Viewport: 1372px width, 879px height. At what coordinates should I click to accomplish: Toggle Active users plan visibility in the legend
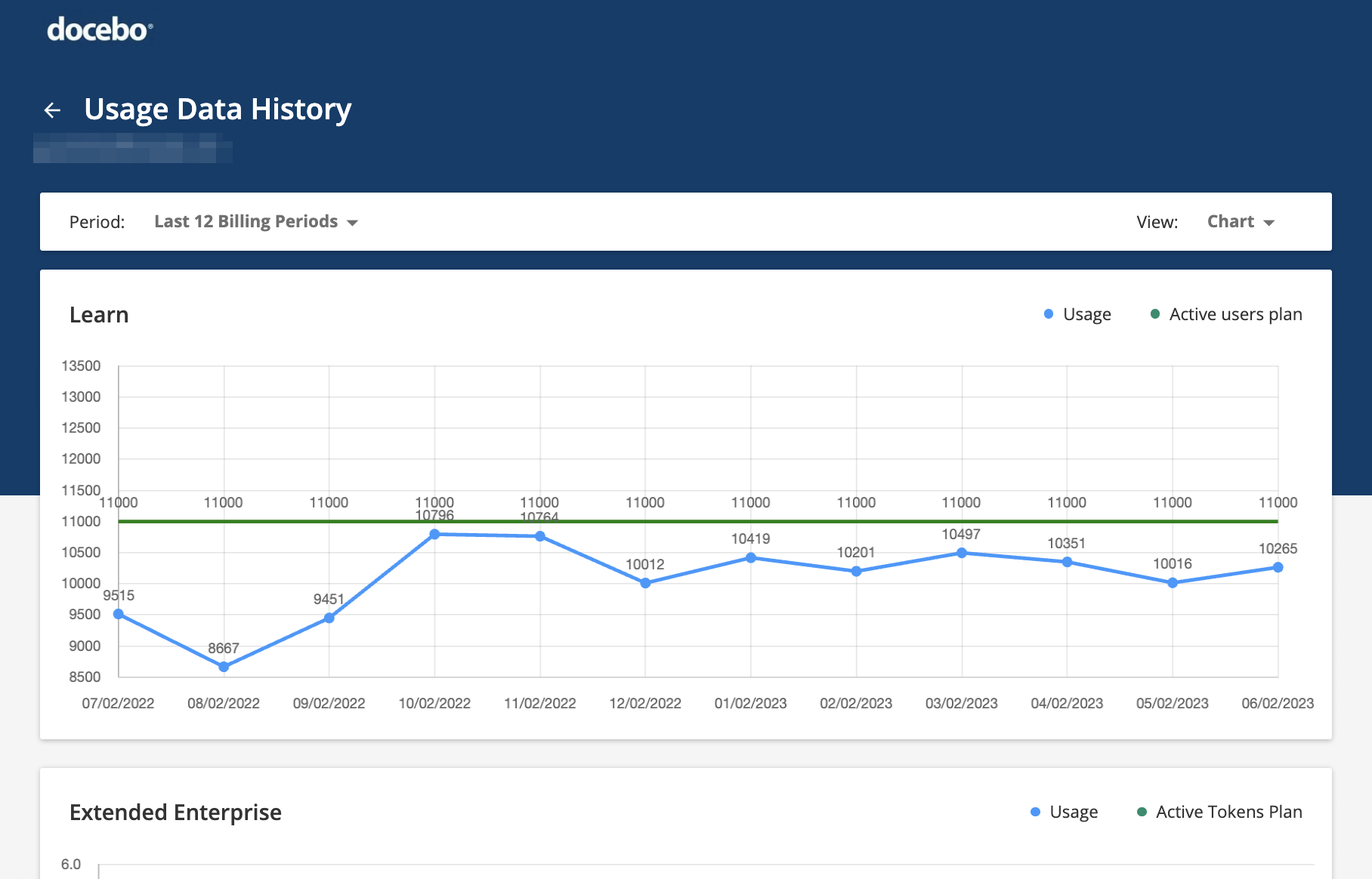pyautogui.click(x=1234, y=313)
